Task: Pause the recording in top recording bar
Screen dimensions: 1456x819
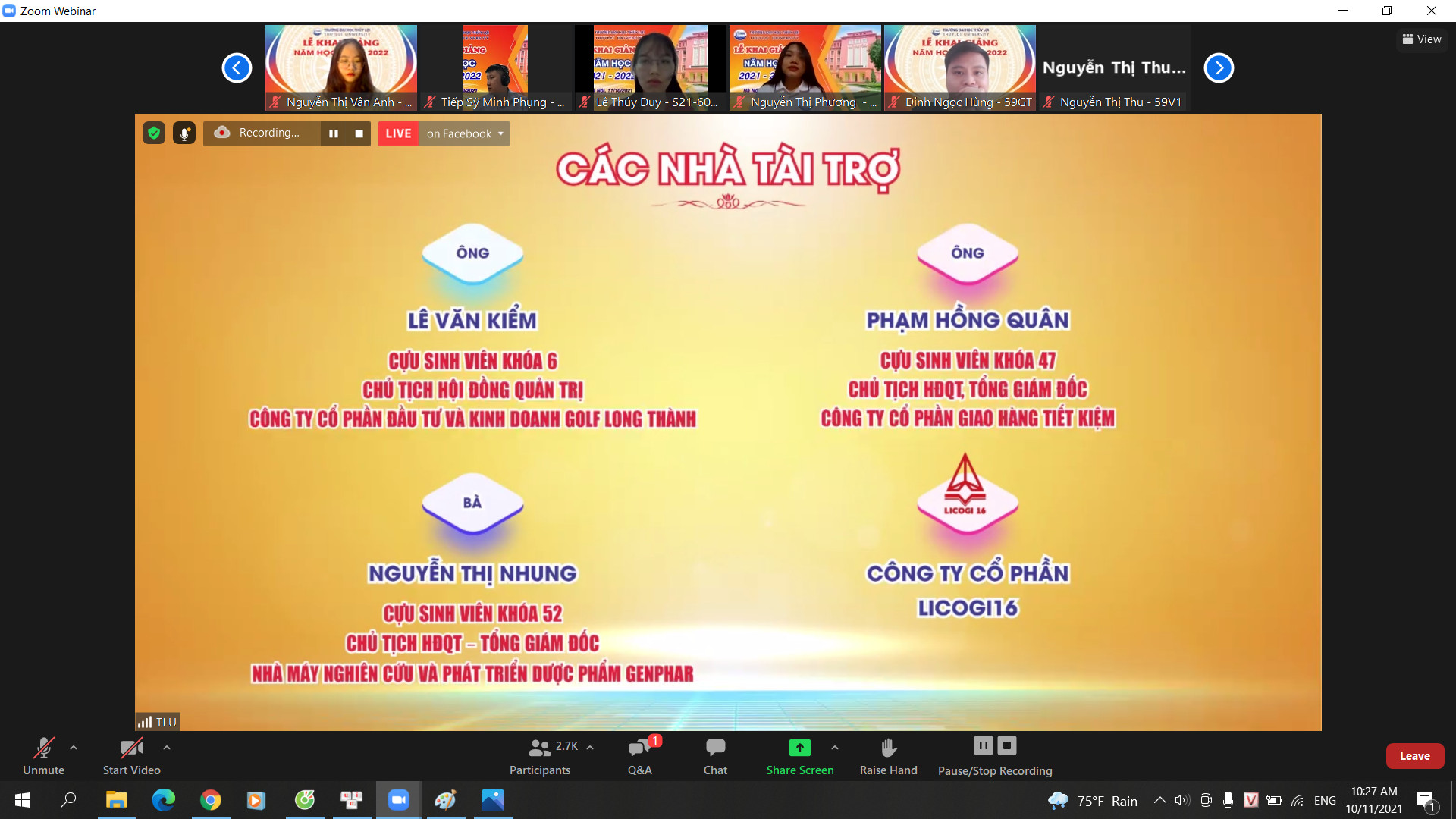Action: (x=334, y=133)
